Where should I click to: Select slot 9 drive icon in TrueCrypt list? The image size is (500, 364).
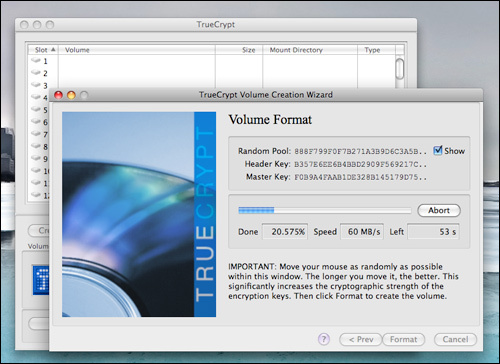[36, 158]
